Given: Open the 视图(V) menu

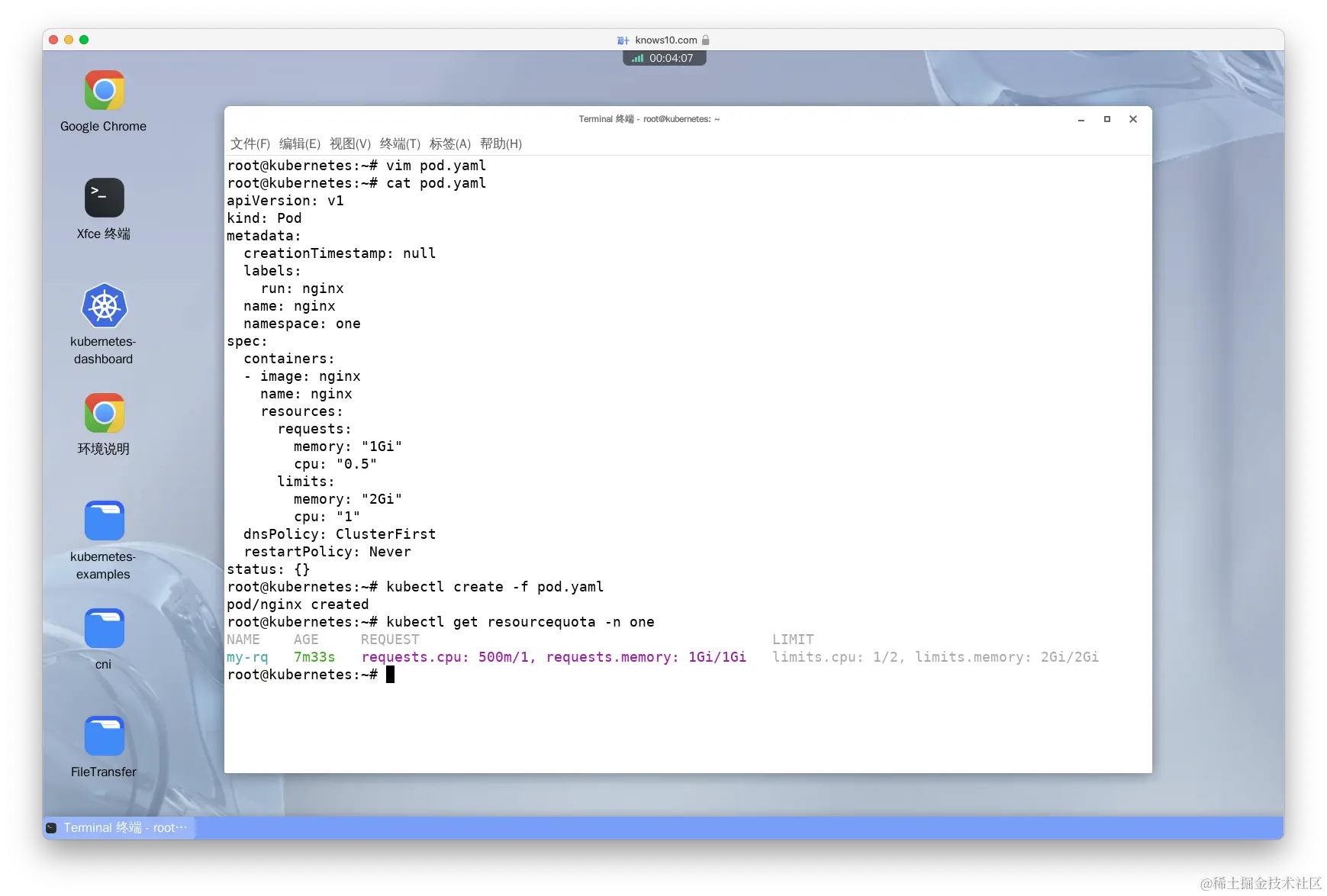Looking at the screenshot, I should coord(349,143).
